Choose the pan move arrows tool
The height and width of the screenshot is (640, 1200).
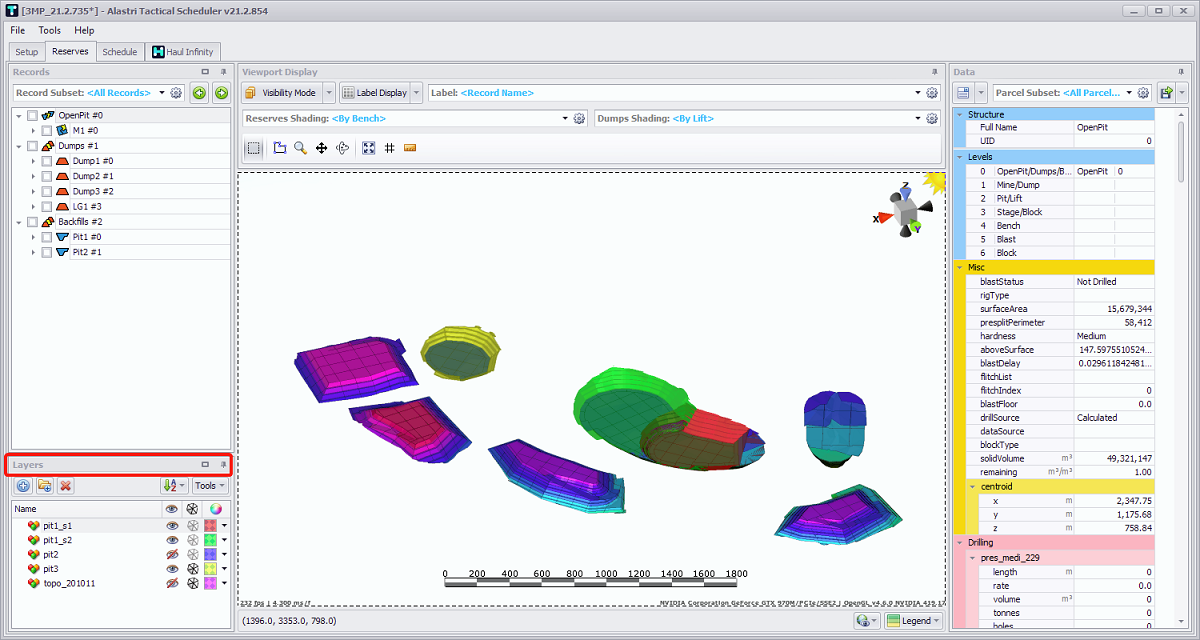[321, 148]
